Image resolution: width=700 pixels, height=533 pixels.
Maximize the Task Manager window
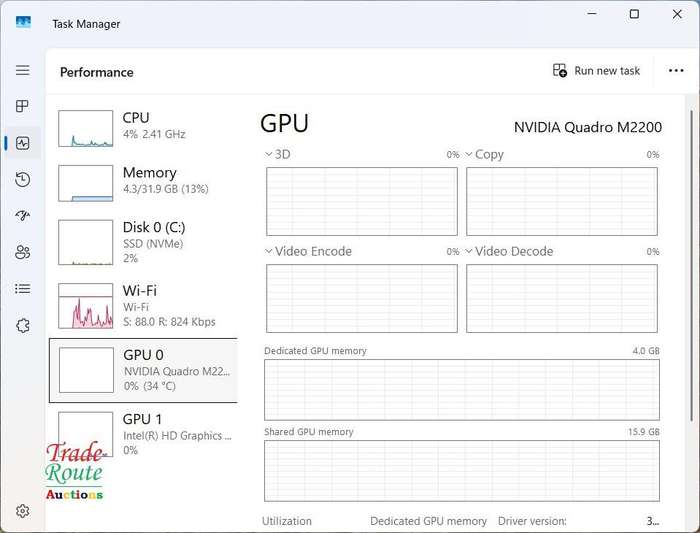coord(634,14)
